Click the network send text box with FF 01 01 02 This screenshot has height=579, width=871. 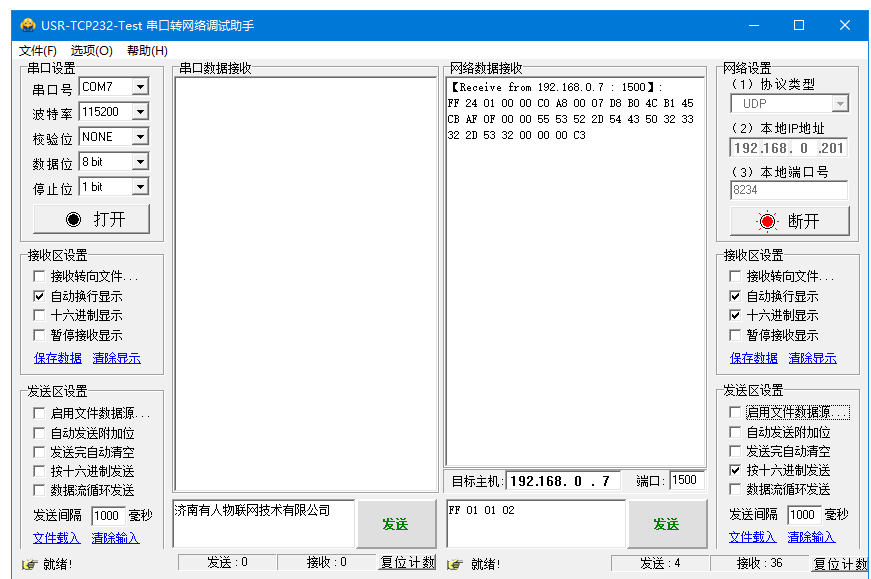point(535,523)
